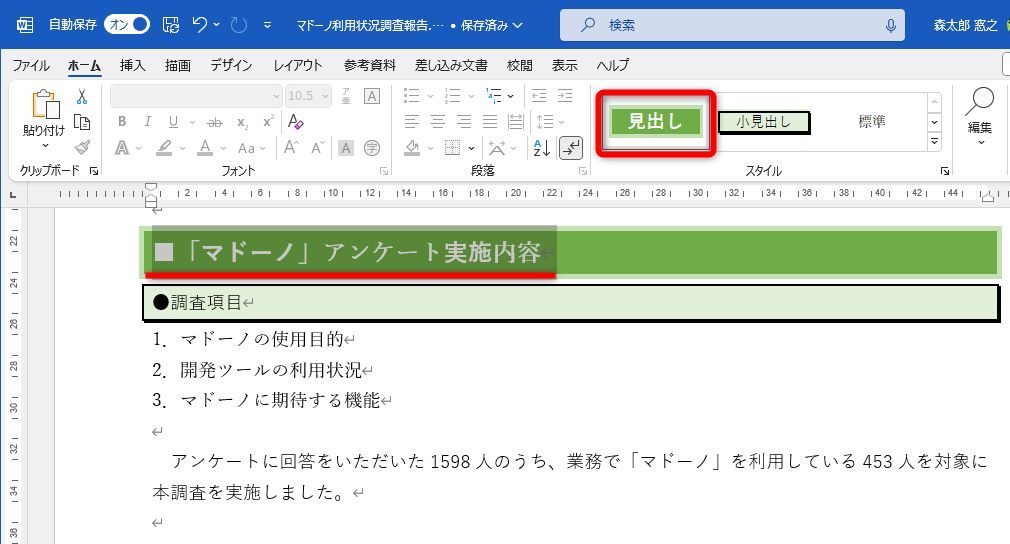Open the Font dialog launcher

384,171
